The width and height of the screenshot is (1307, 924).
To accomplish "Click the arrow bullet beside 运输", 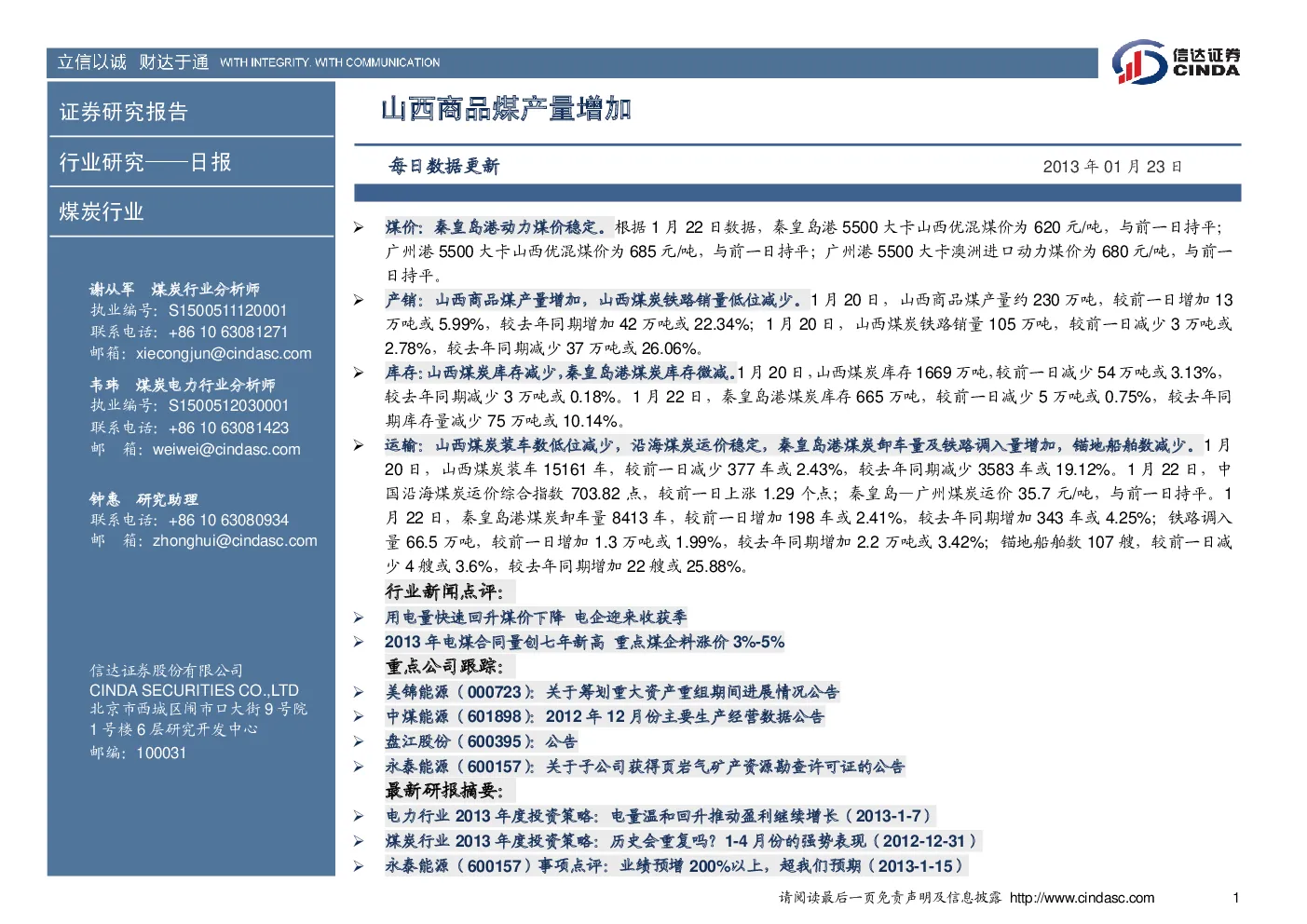I will point(359,445).
